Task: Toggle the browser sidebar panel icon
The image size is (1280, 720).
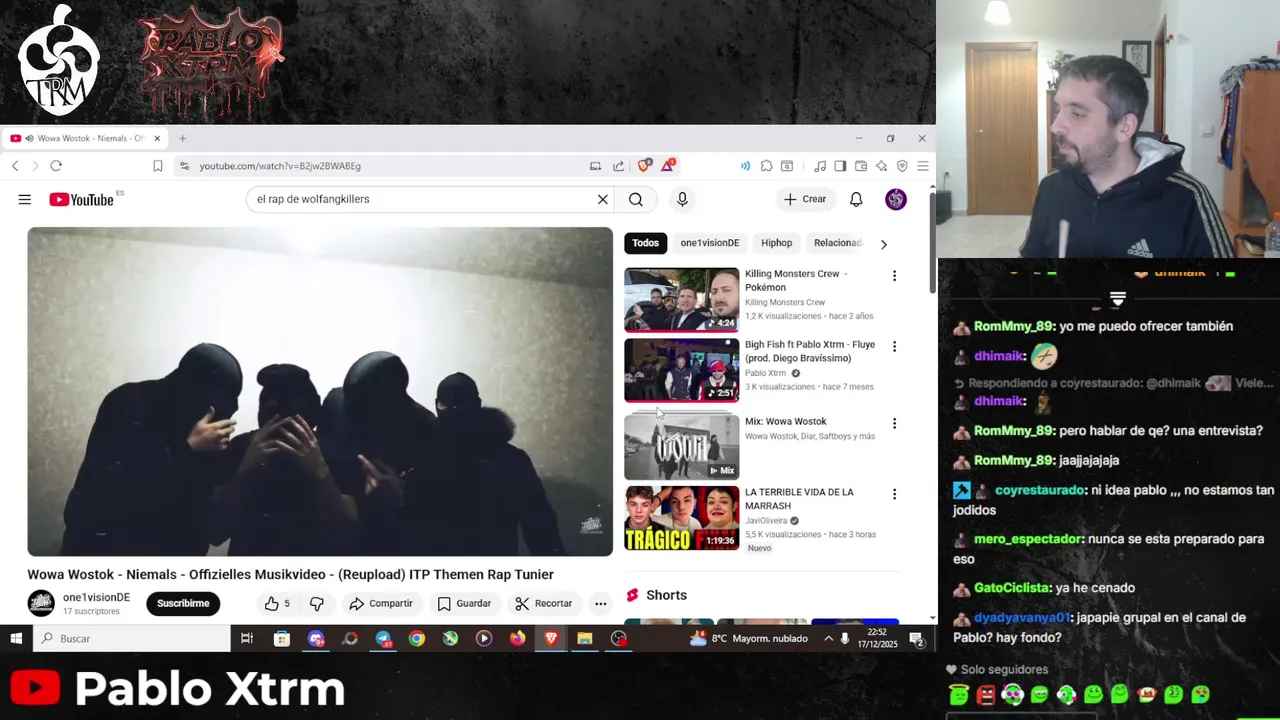Action: click(x=840, y=166)
